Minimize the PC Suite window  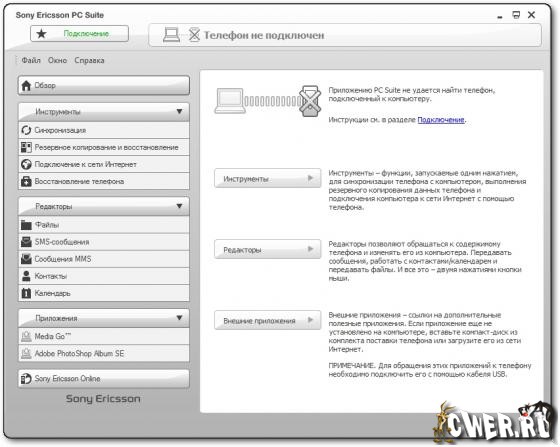pyautogui.click(x=500, y=17)
